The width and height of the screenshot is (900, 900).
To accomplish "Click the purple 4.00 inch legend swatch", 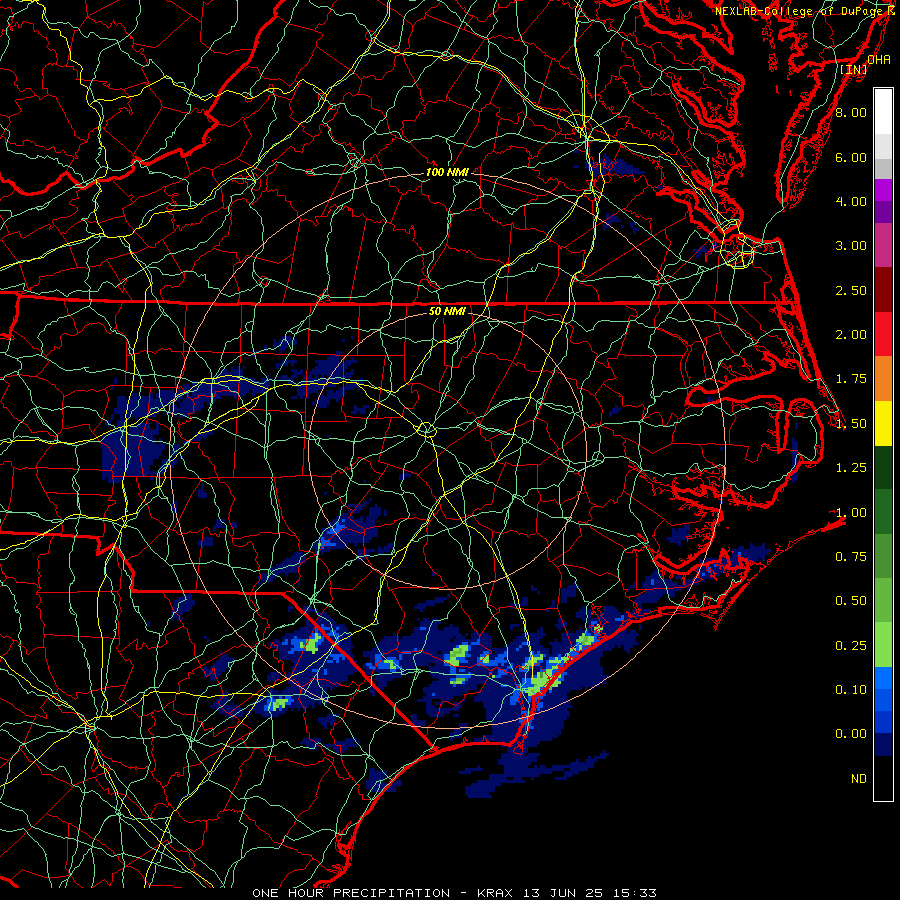I will [x=883, y=201].
